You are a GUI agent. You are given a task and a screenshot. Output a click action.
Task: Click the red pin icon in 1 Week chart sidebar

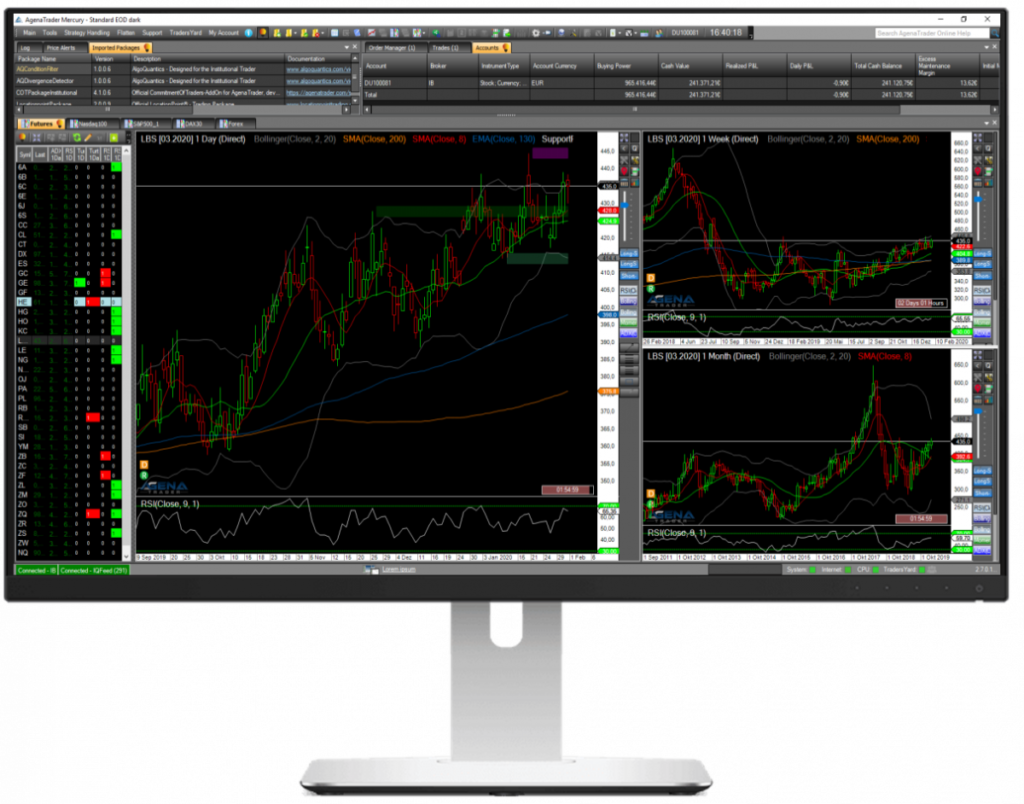978,171
